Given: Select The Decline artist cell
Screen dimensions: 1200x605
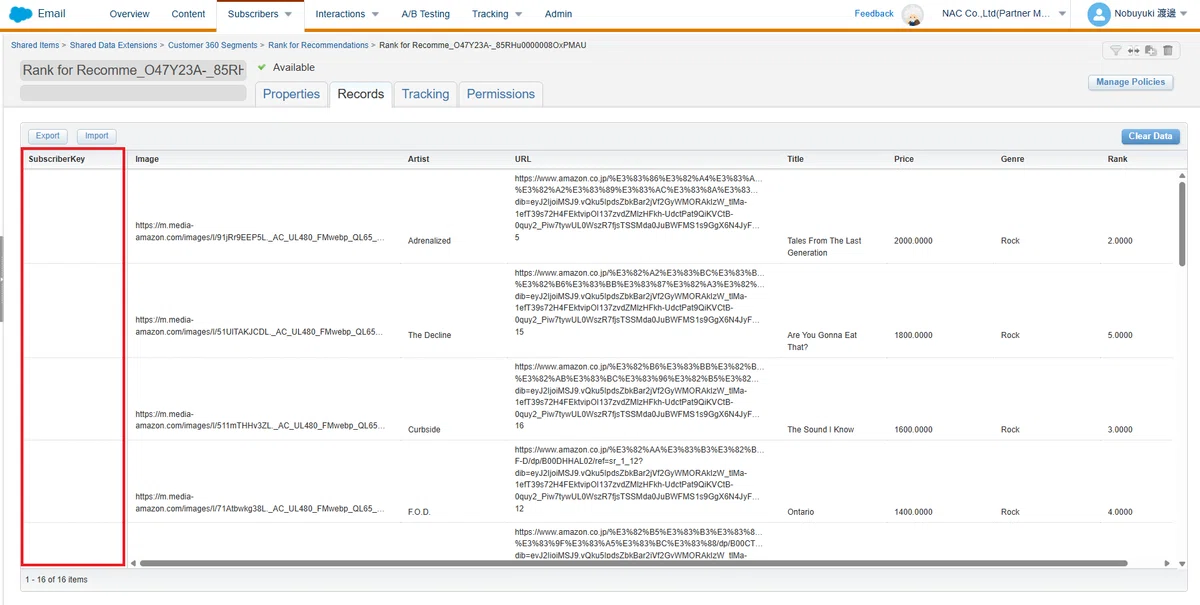Looking at the screenshot, I should [x=430, y=335].
